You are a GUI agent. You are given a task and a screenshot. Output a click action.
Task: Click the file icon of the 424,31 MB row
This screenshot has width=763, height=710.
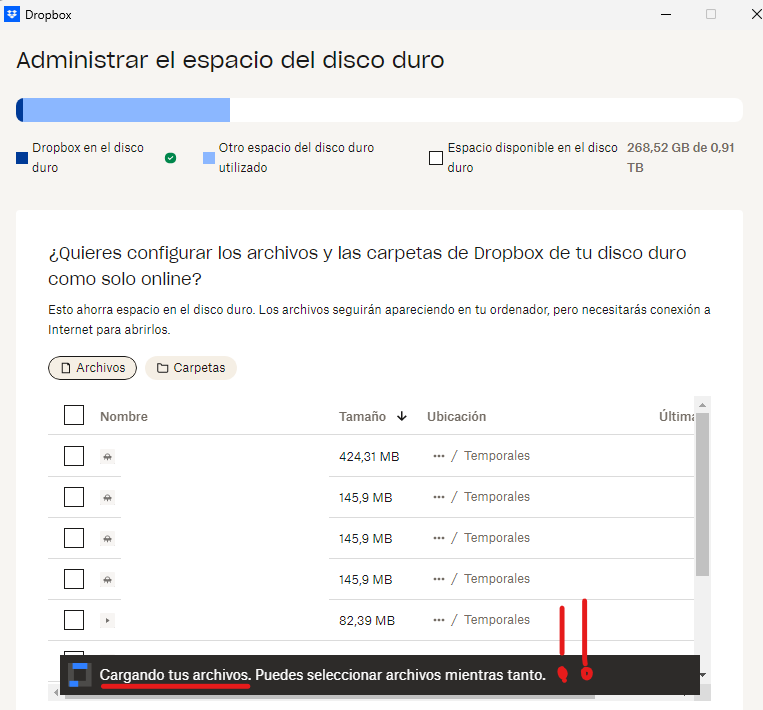(108, 456)
